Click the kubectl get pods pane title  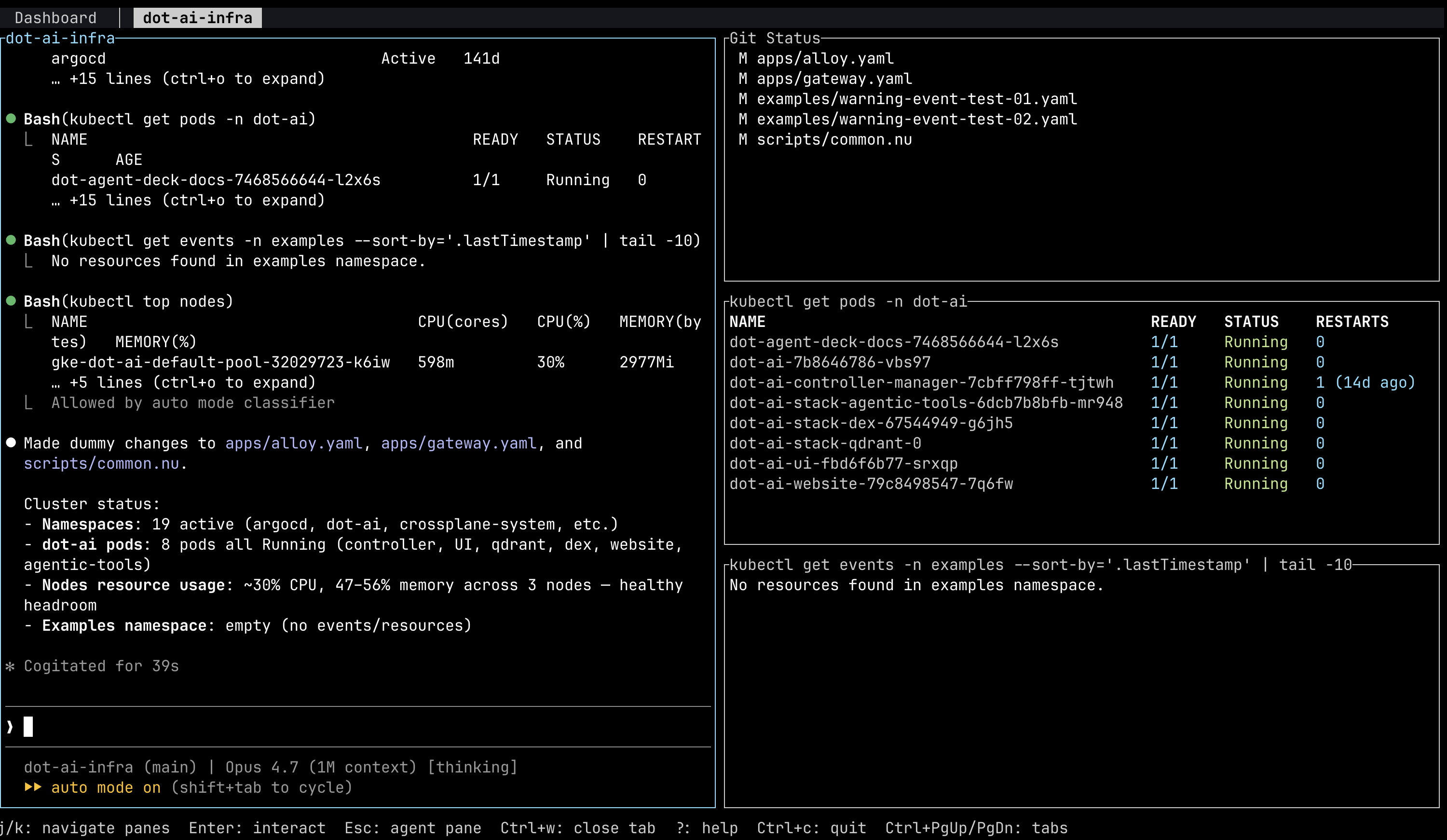(848, 301)
